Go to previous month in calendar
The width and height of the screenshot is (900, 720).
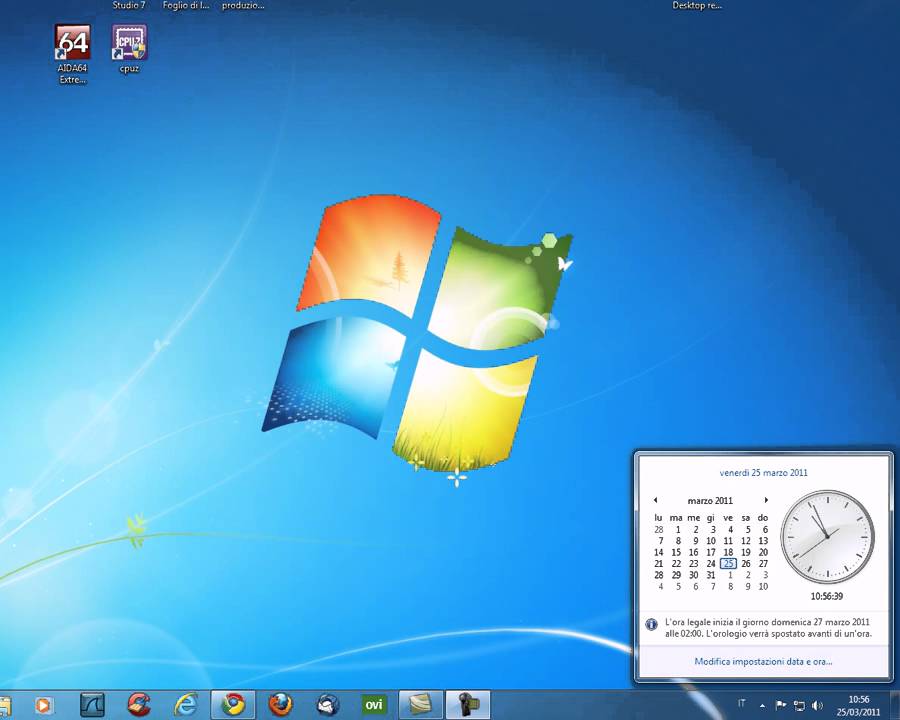[x=655, y=500]
